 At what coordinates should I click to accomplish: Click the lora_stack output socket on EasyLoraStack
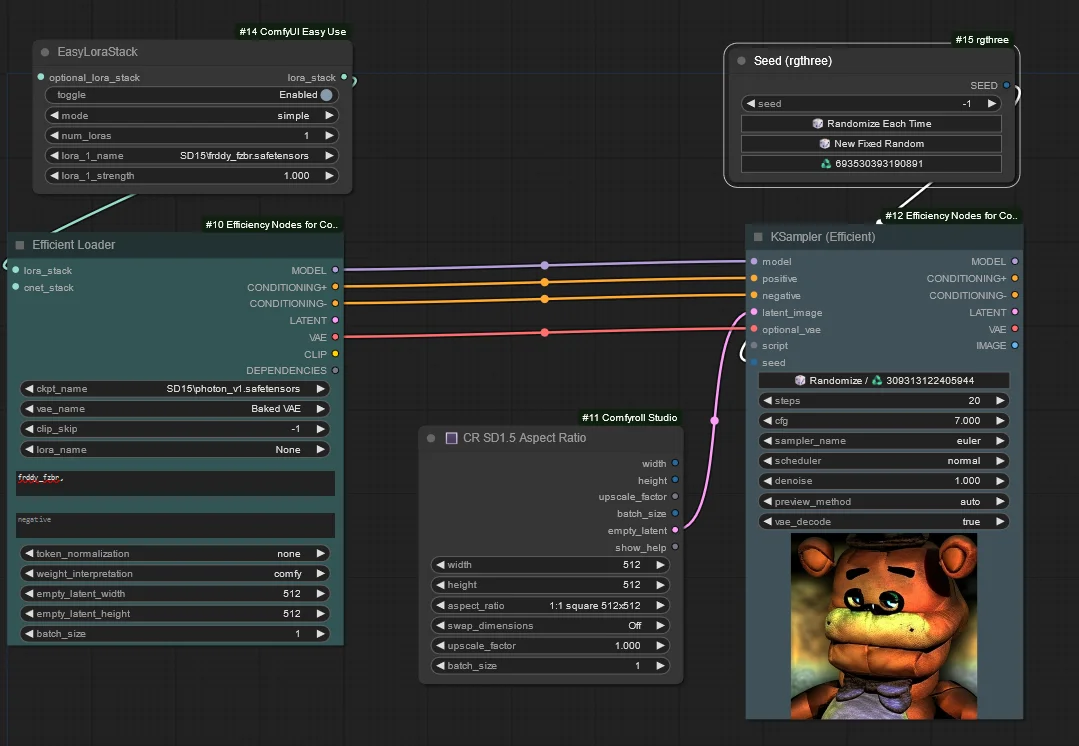click(344, 77)
